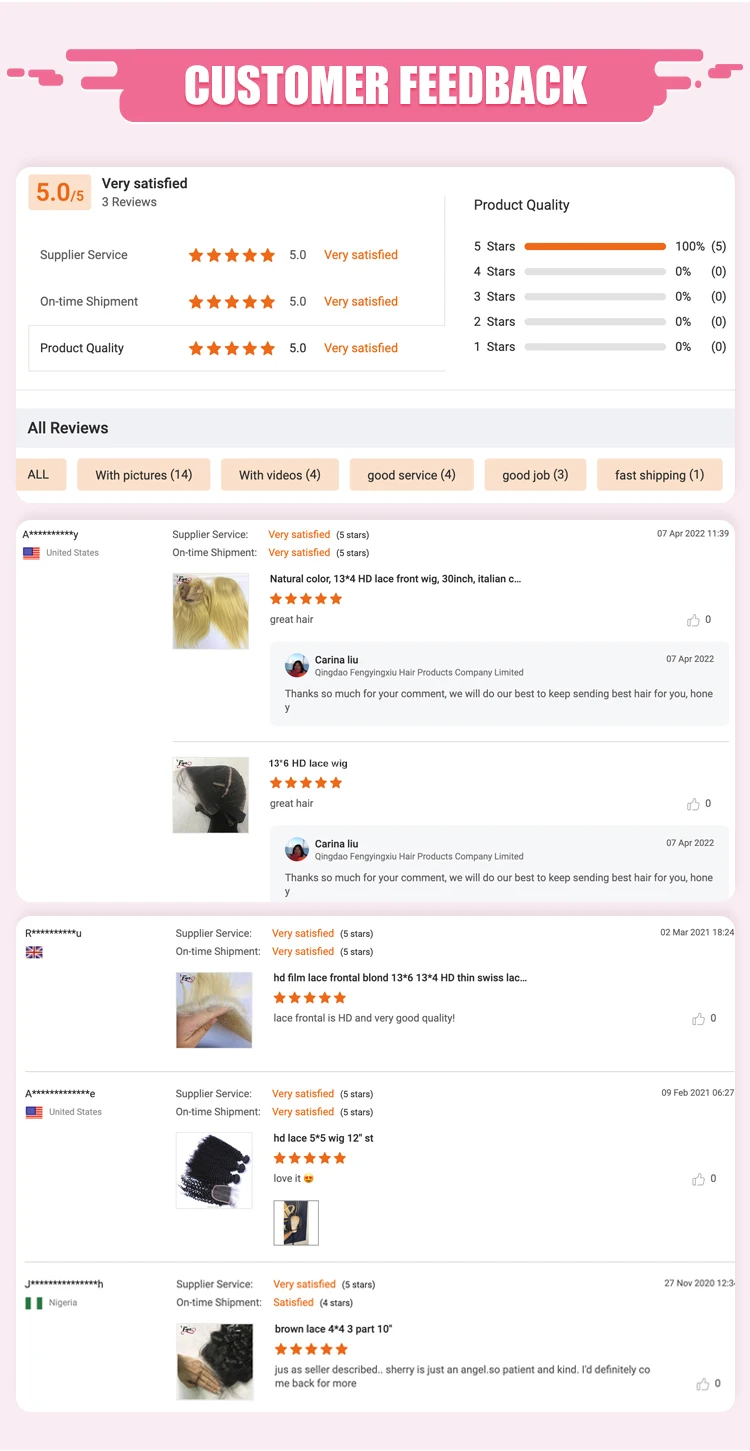This screenshot has width=750, height=1451.
Task: Like the 13*6 HD lace wig review
Action: [693, 804]
